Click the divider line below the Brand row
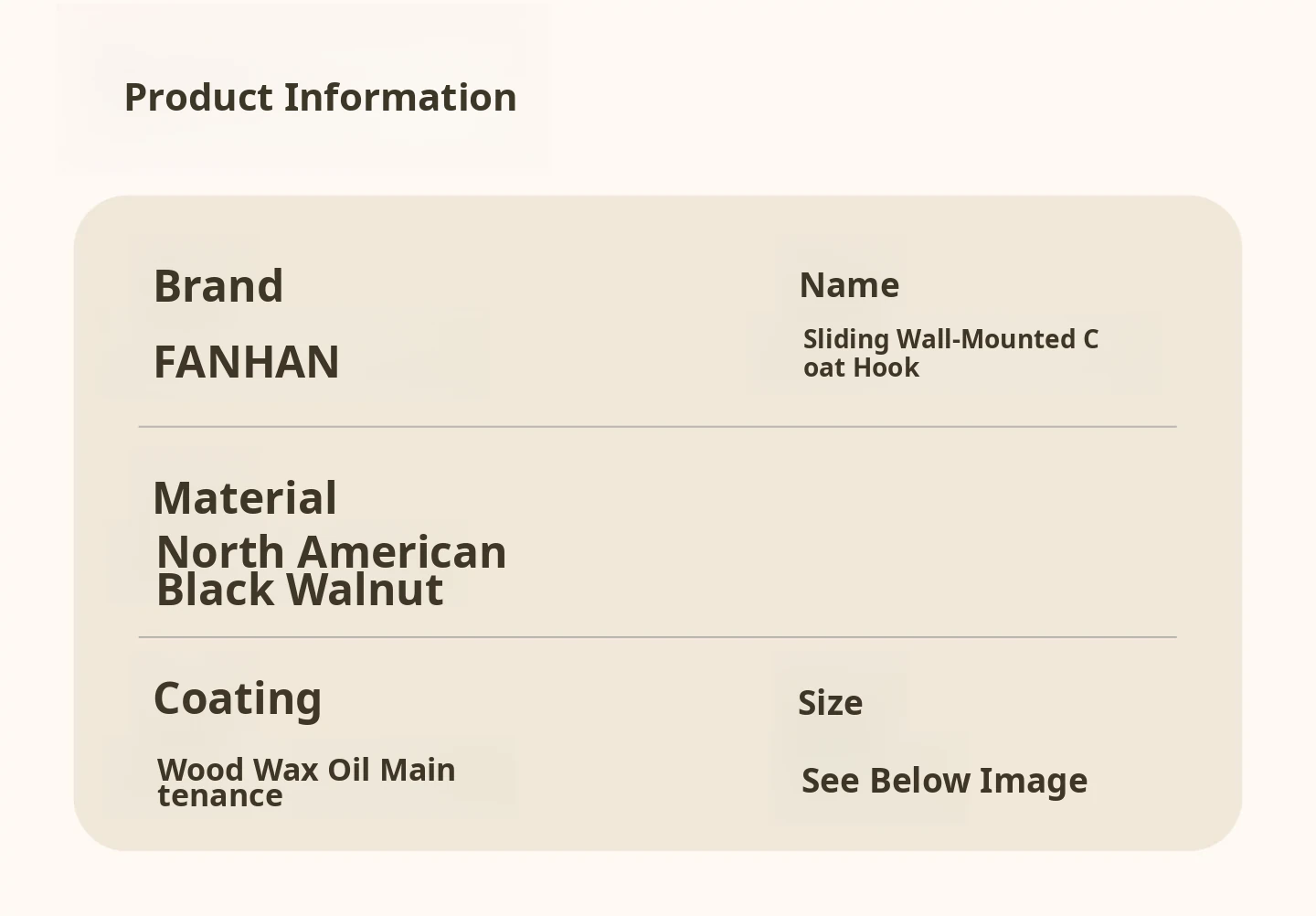Viewport: 1316px width, 916px height. click(657, 426)
